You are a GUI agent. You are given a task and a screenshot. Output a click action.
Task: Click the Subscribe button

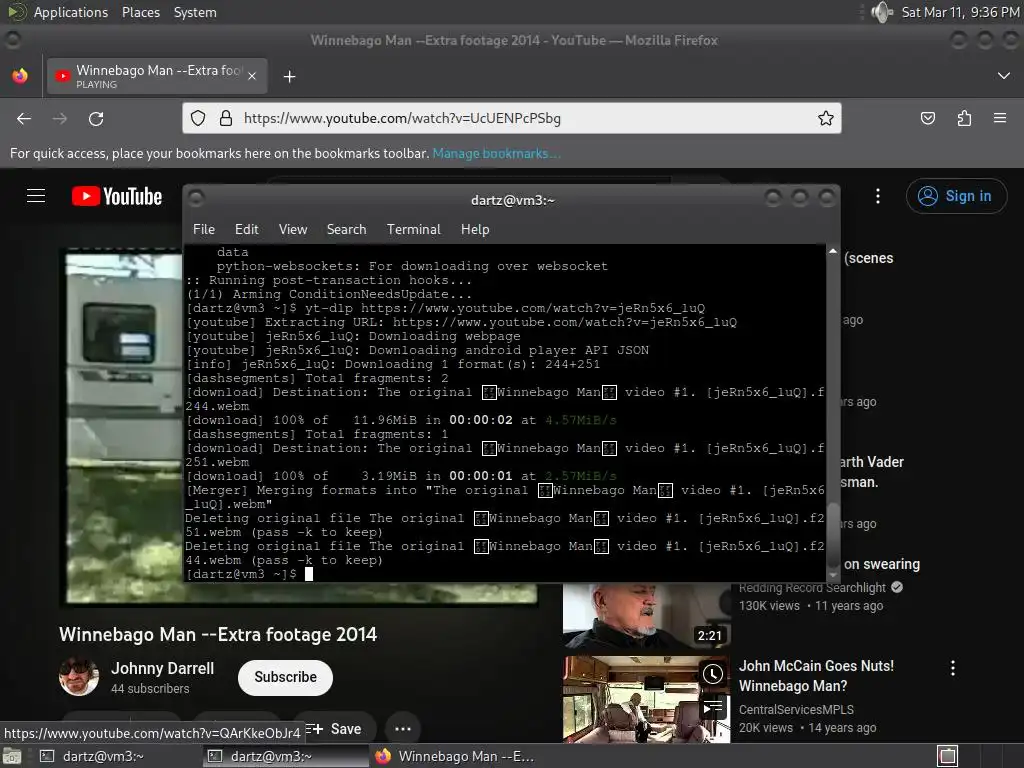pos(285,677)
